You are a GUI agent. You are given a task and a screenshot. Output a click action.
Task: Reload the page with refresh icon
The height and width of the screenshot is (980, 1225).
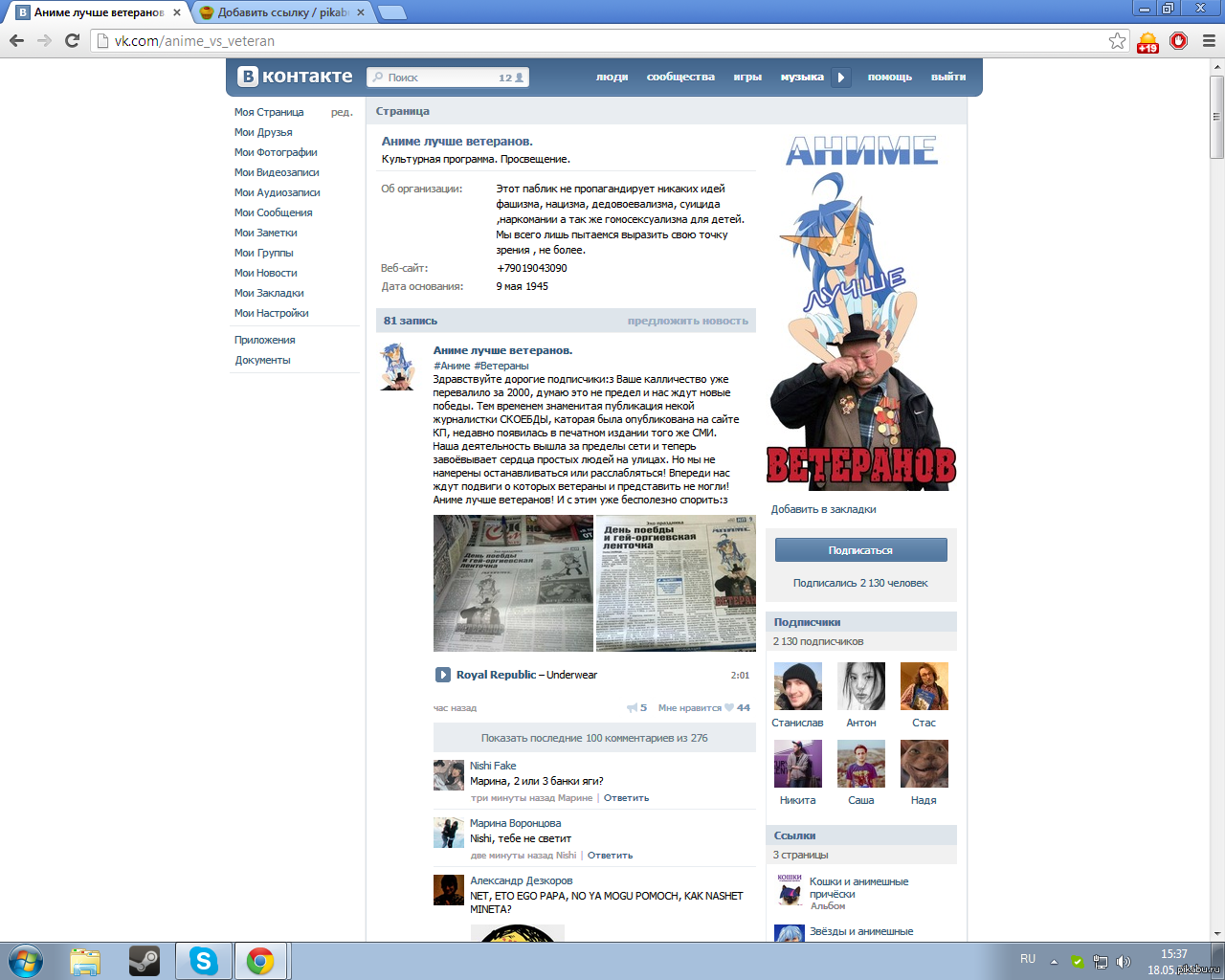tap(72, 40)
